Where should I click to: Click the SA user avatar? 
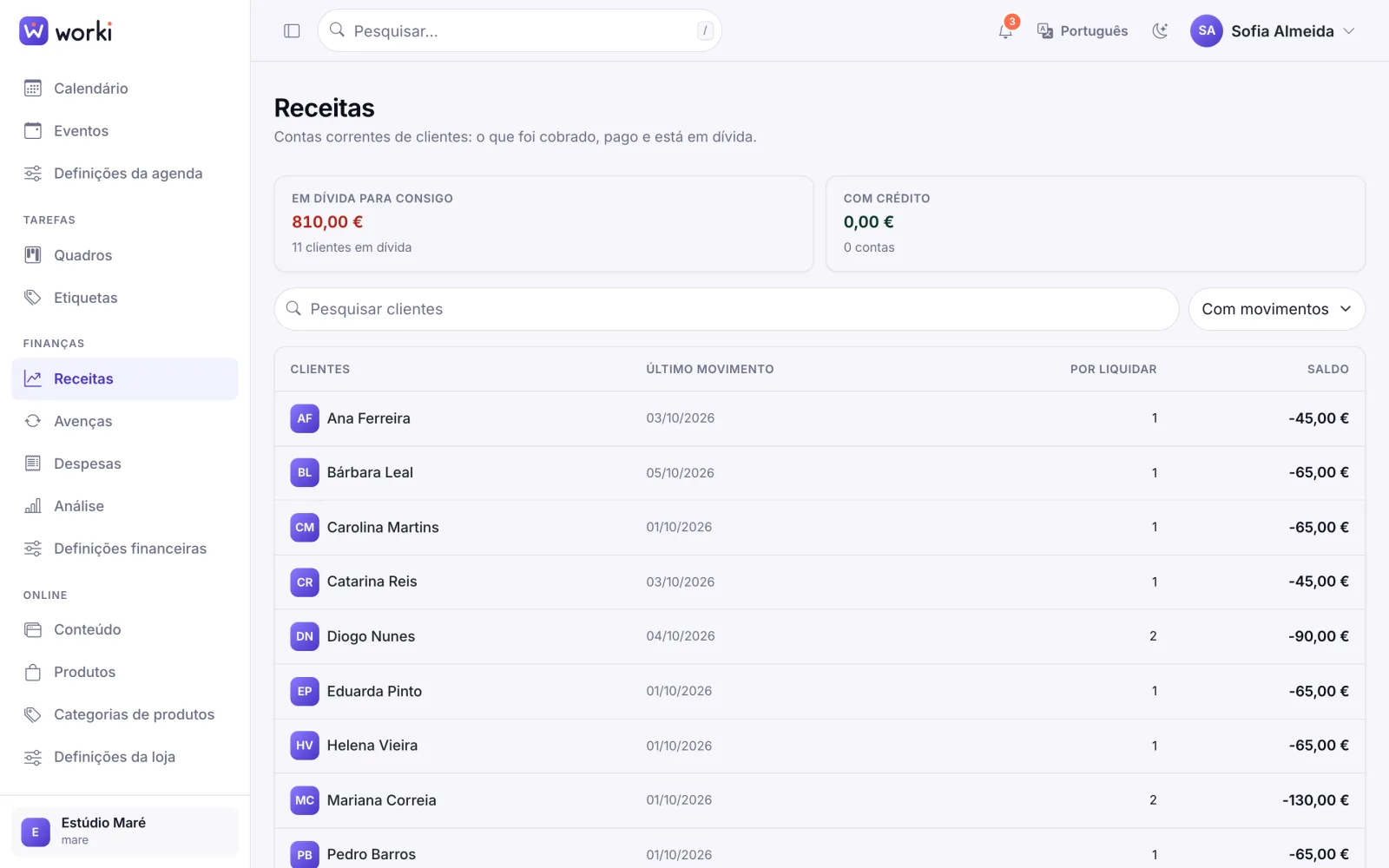(1207, 31)
